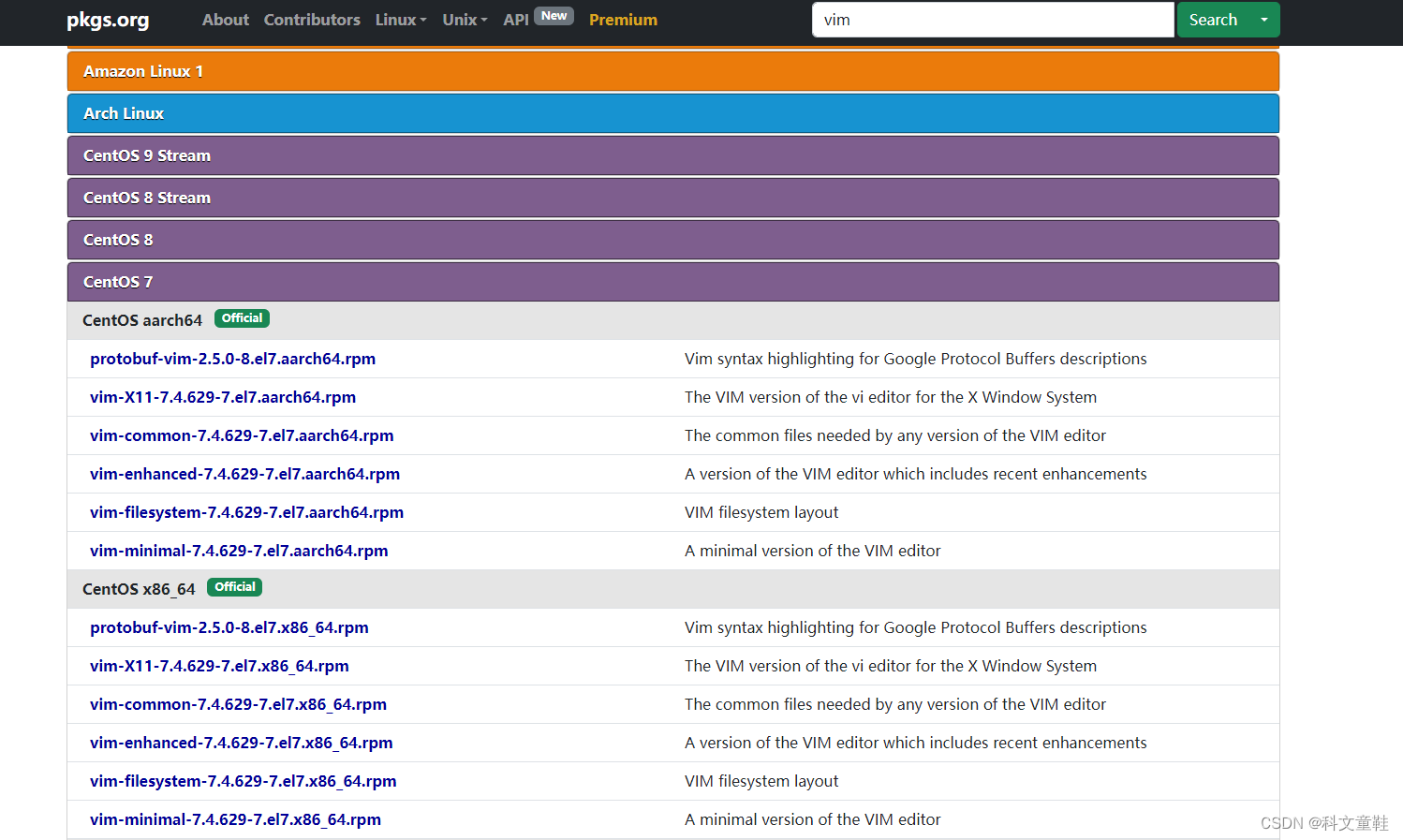Click the New badge next to API
Image resolution: width=1403 pixels, height=840 pixels.
(x=554, y=16)
